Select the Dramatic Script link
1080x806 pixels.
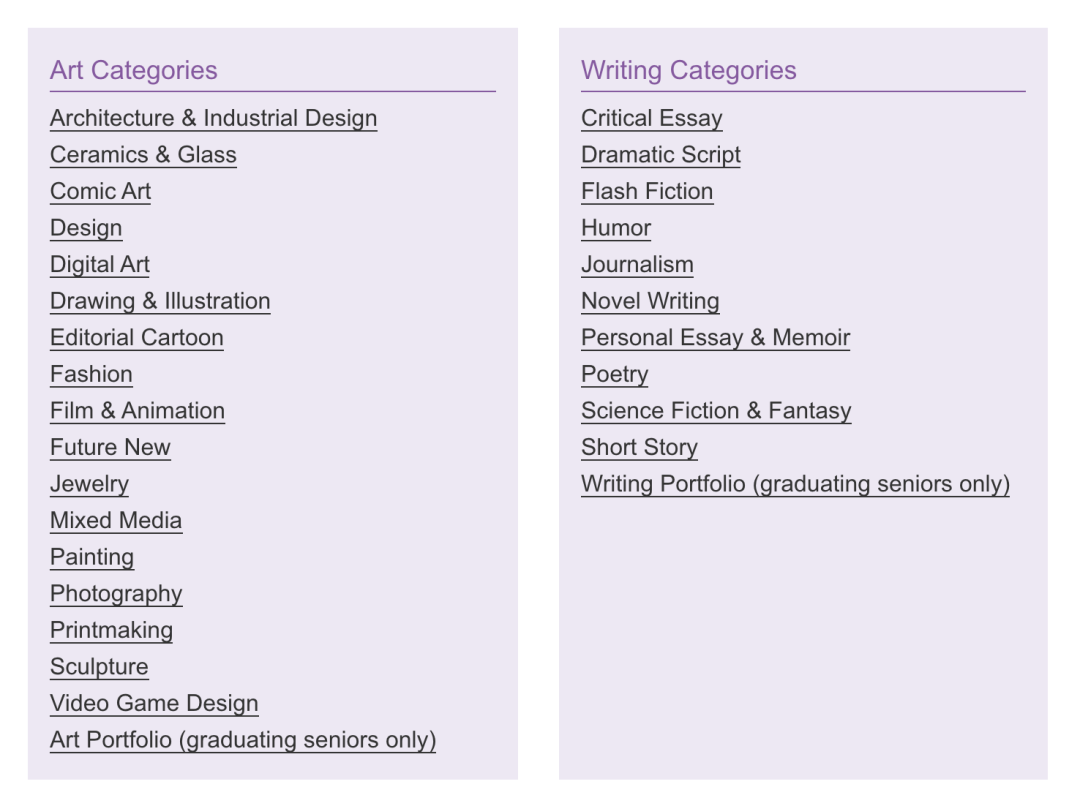pos(661,155)
